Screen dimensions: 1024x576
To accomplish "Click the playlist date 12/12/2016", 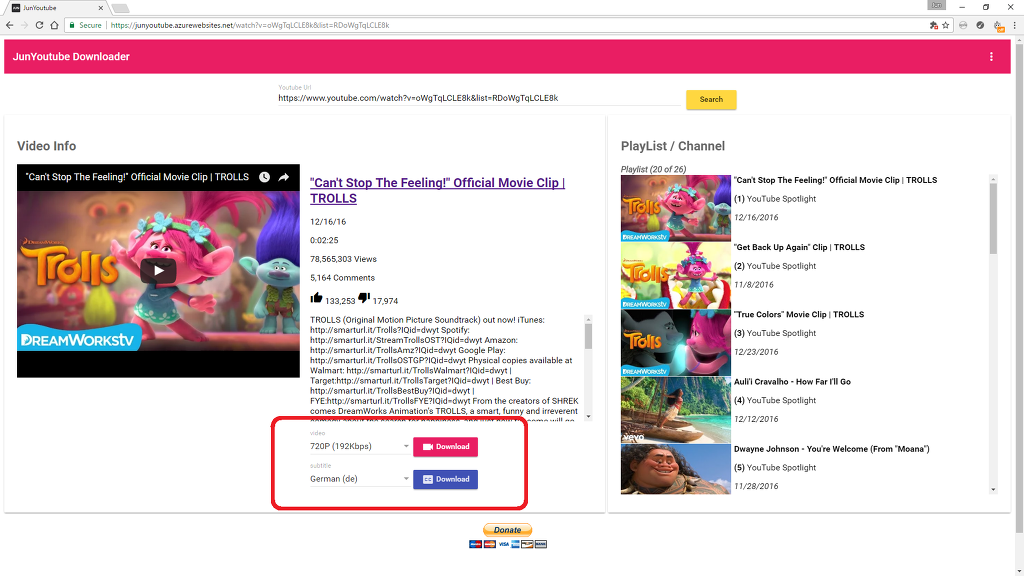I will coord(756,419).
